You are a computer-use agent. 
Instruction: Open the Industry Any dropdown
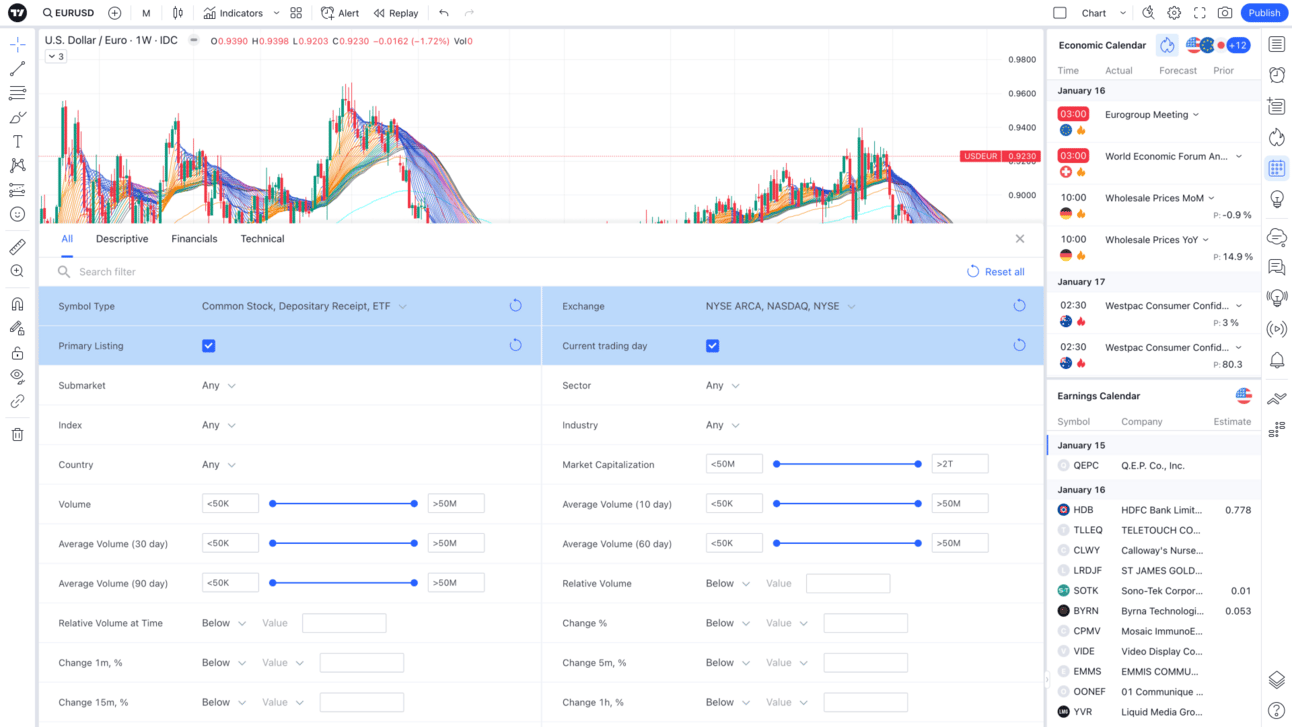[x=723, y=425]
